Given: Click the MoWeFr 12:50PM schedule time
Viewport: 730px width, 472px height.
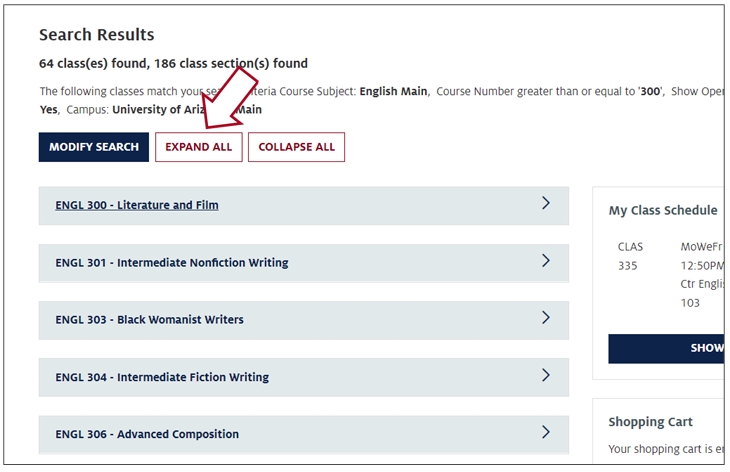Looking at the screenshot, I should pyautogui.click(x=702, y=256).
